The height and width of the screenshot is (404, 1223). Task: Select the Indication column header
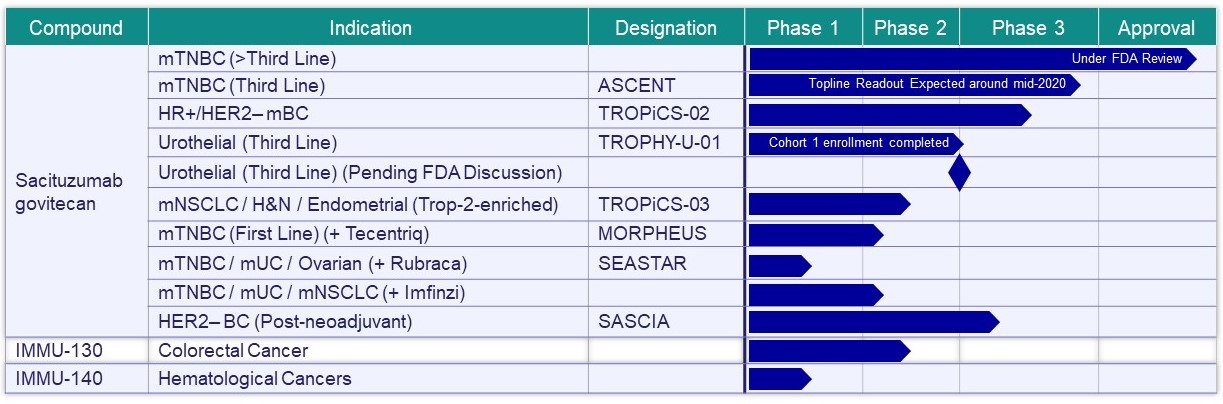tap(370, 28)
